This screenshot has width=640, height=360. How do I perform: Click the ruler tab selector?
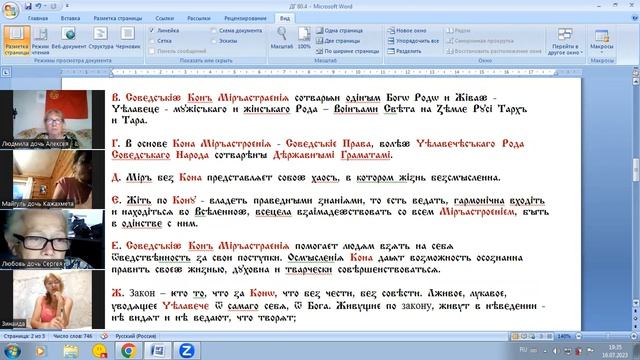(6, 72)
